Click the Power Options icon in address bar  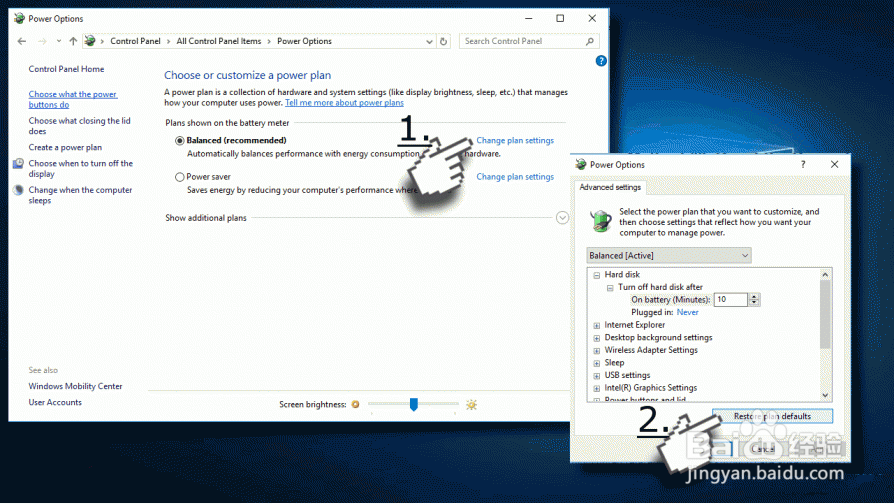[x=90, y=41]
